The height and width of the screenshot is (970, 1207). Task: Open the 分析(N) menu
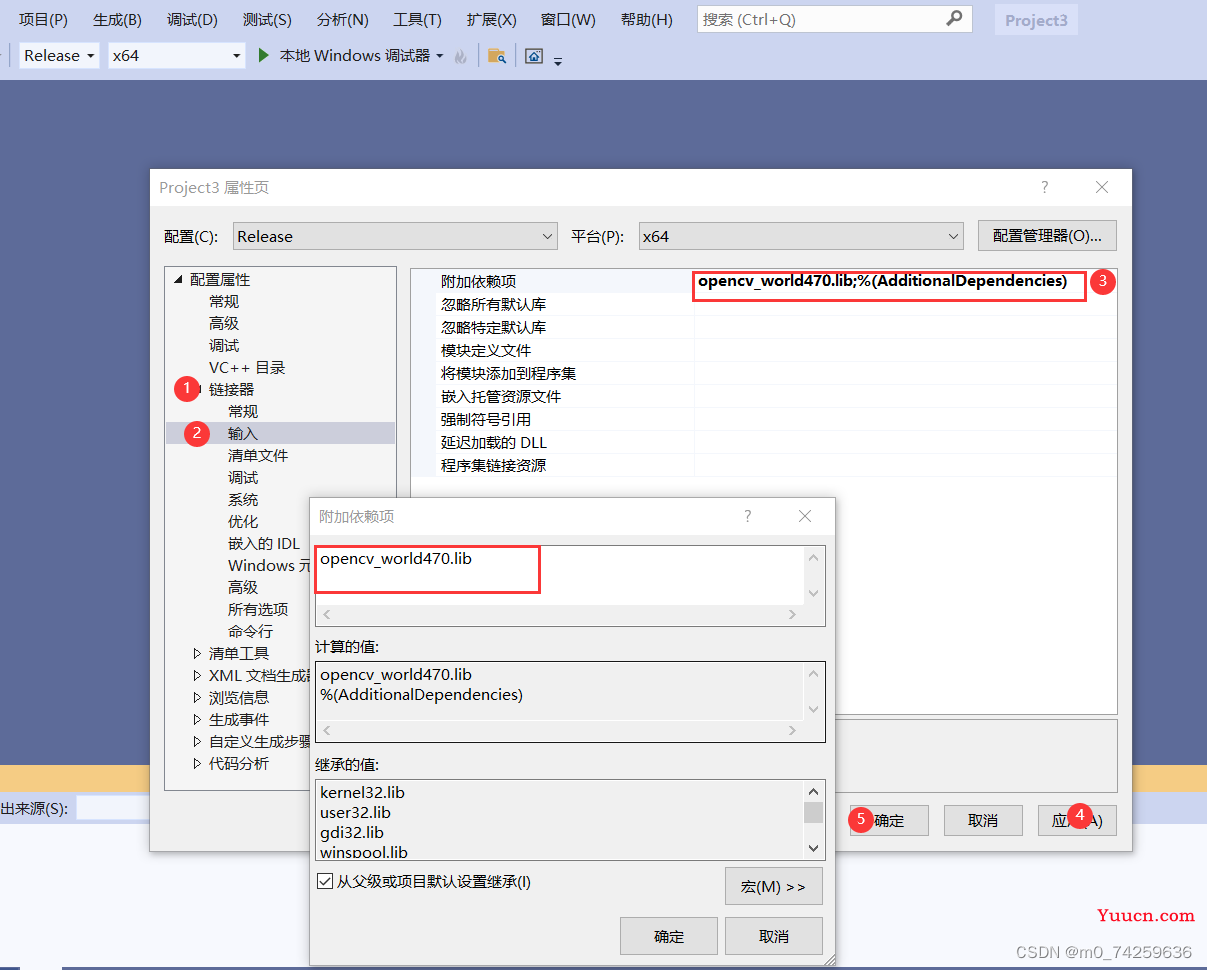tap(342, 20)
